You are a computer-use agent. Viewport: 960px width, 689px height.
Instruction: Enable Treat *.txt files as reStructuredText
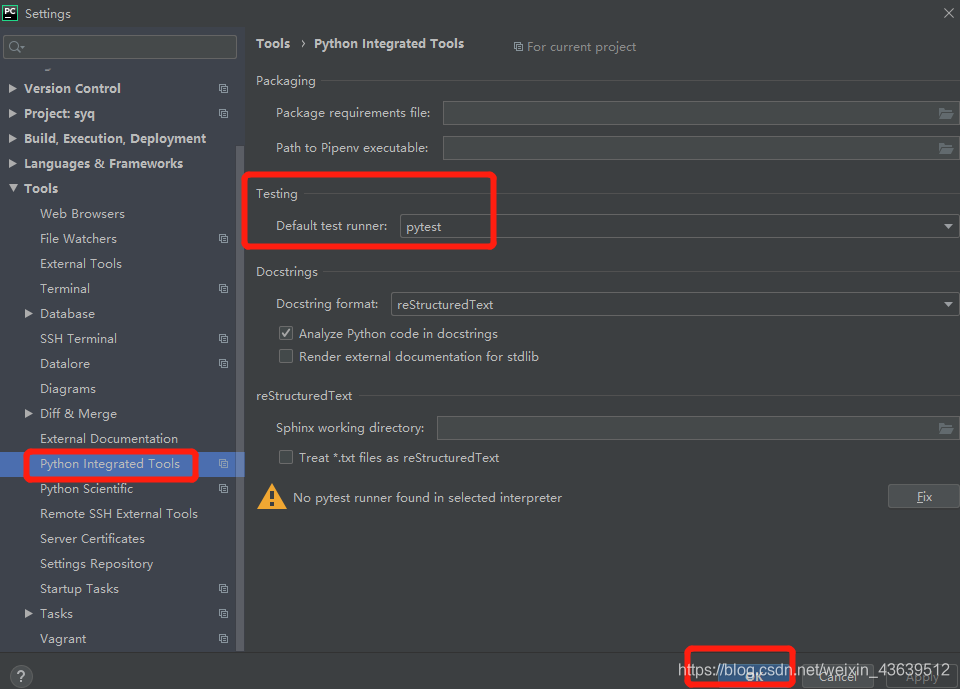coord(286,457)
